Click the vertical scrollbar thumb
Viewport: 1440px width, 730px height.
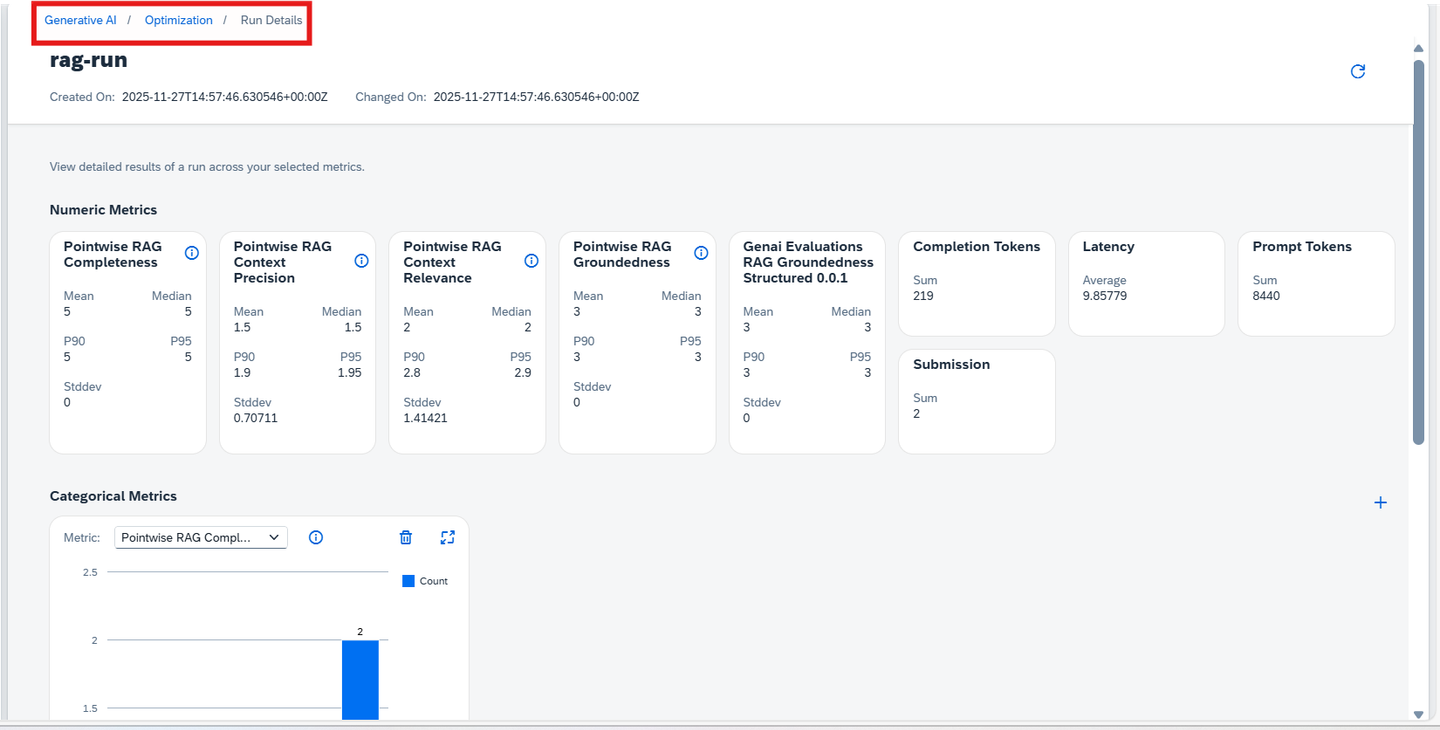(1419, 252)
